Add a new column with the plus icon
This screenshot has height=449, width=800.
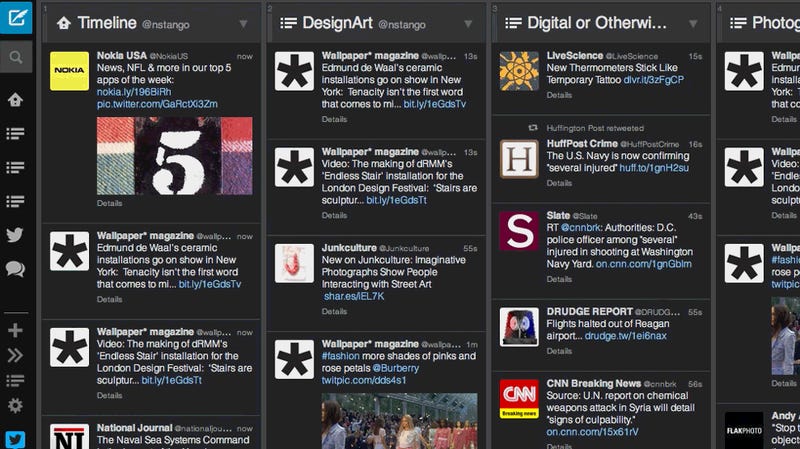click(x=15, y=330)
